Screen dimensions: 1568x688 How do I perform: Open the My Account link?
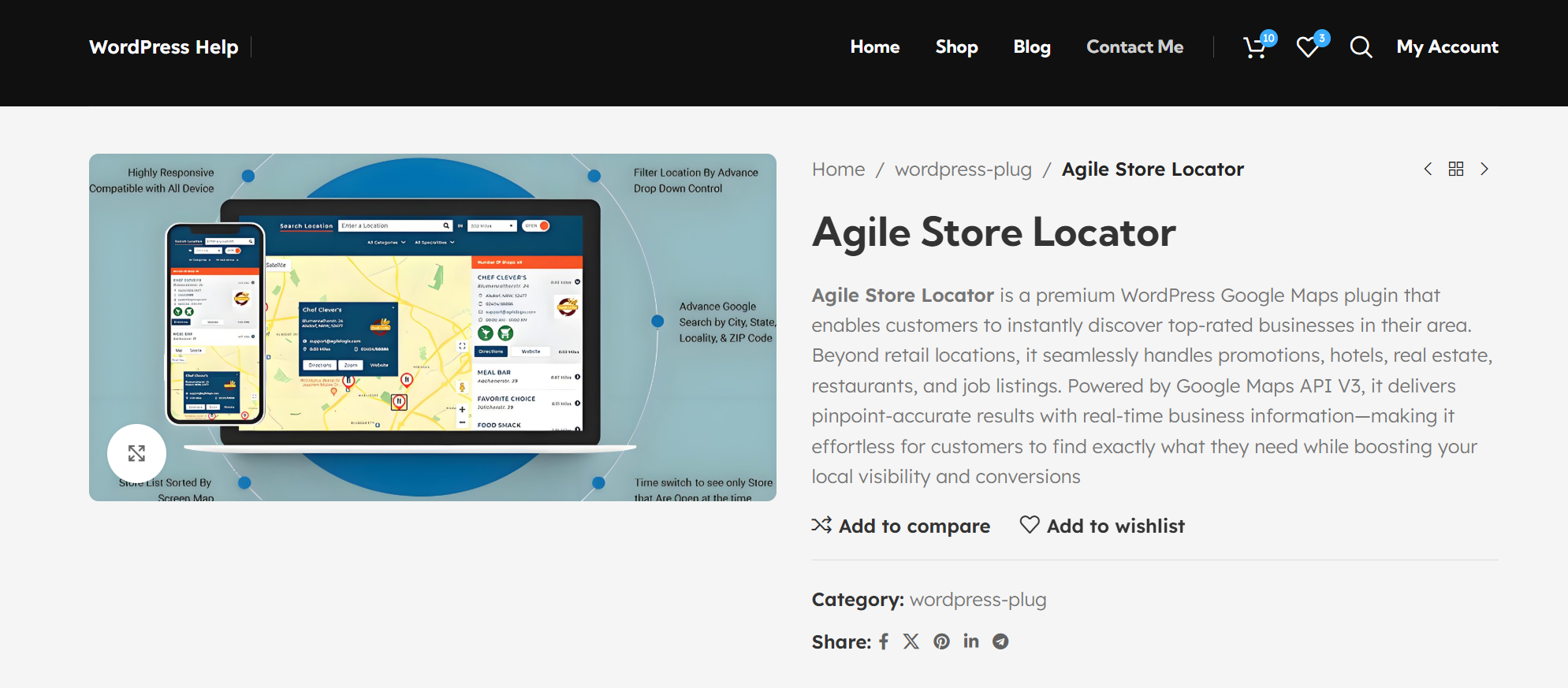[x=1447, y=47]
